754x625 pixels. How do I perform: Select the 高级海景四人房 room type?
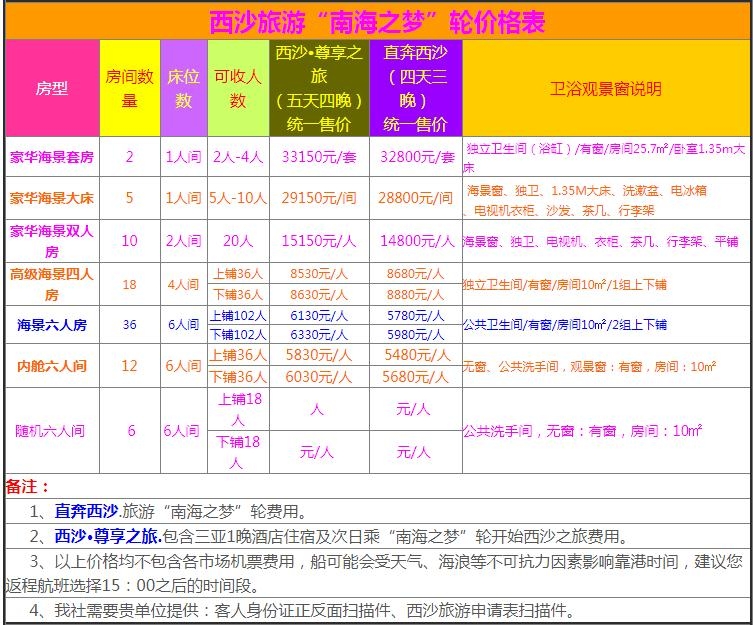52,284
